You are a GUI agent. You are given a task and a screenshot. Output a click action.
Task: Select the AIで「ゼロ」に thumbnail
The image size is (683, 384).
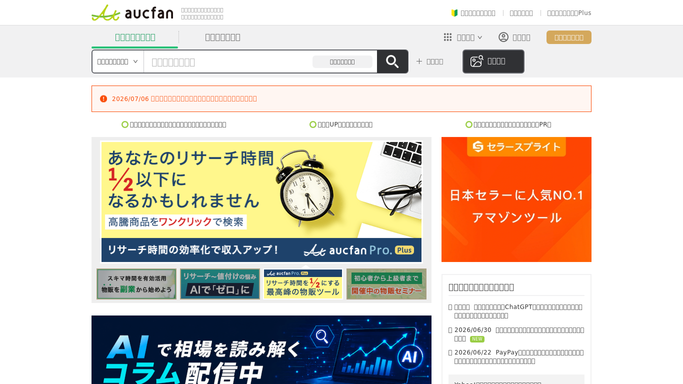220,284
